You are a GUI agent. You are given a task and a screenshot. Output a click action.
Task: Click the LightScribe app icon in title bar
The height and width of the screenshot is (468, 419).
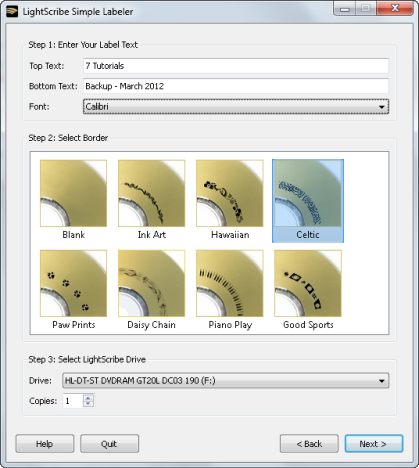click(x=12, y=11)
